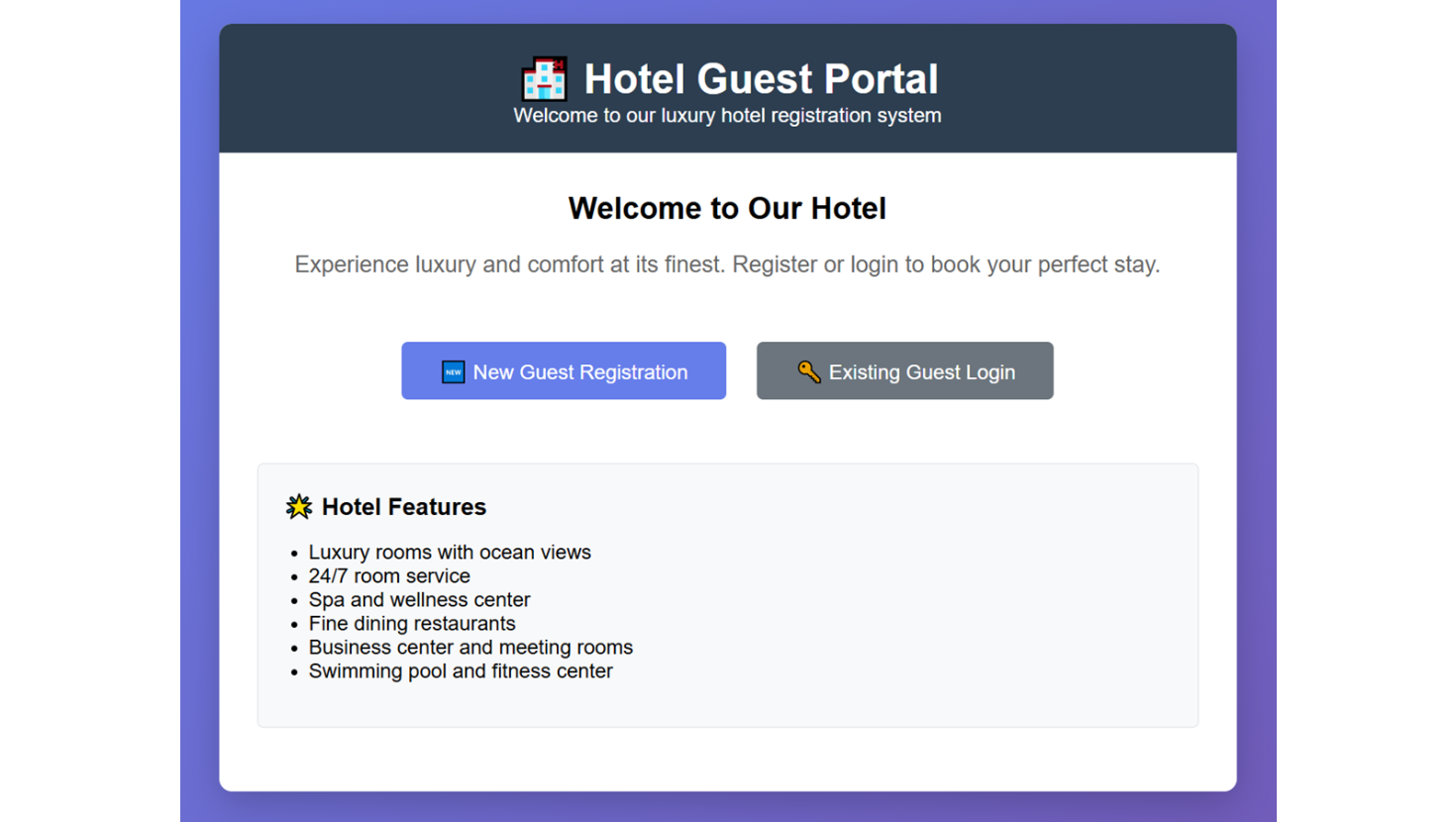Image resolution: width=1456 pixels, height=822 pixels.
Task: Select Spa and wellness center list item
Action: pos(419,600)
